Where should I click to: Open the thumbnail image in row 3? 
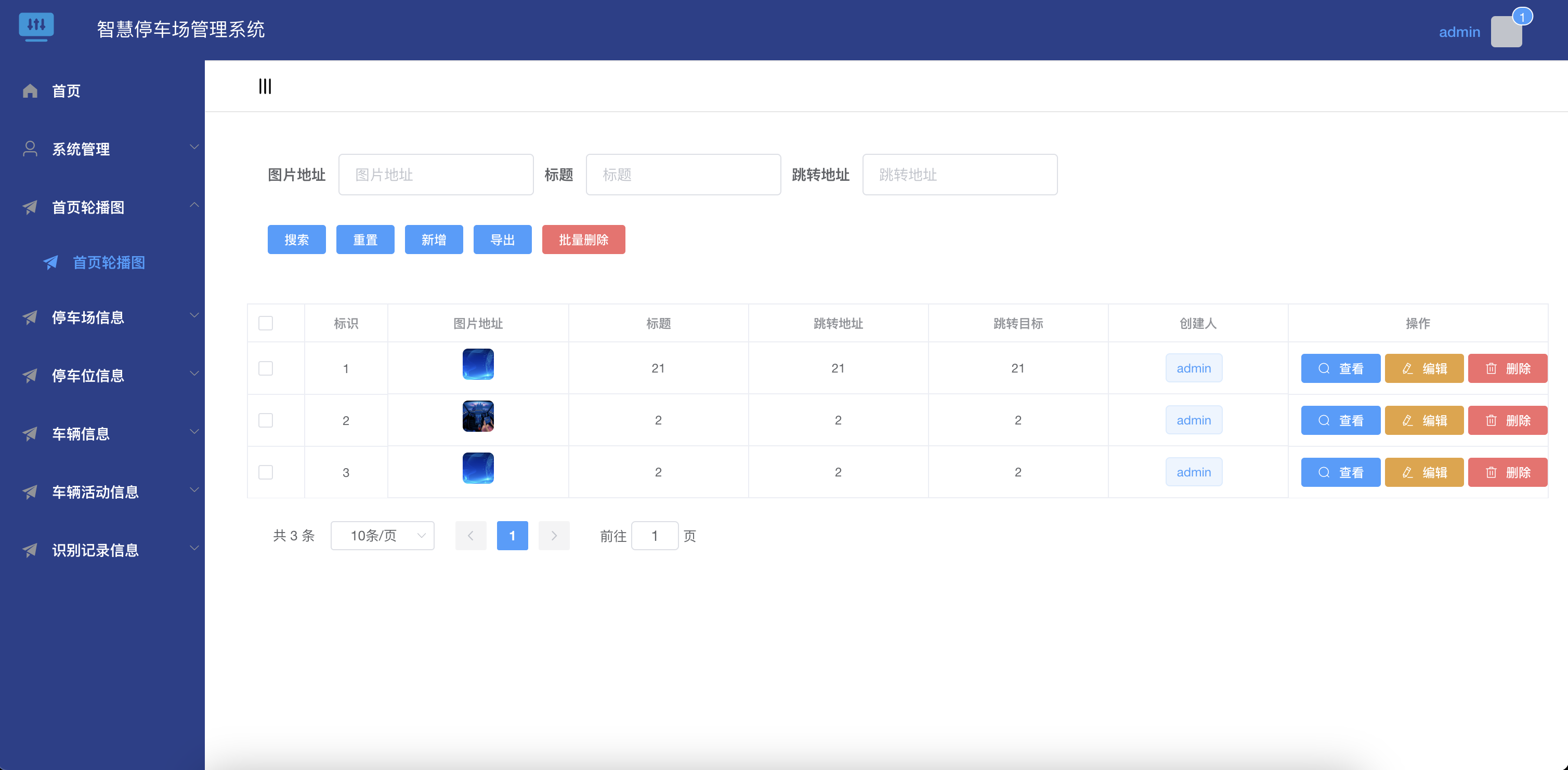[x=478, y=468]
